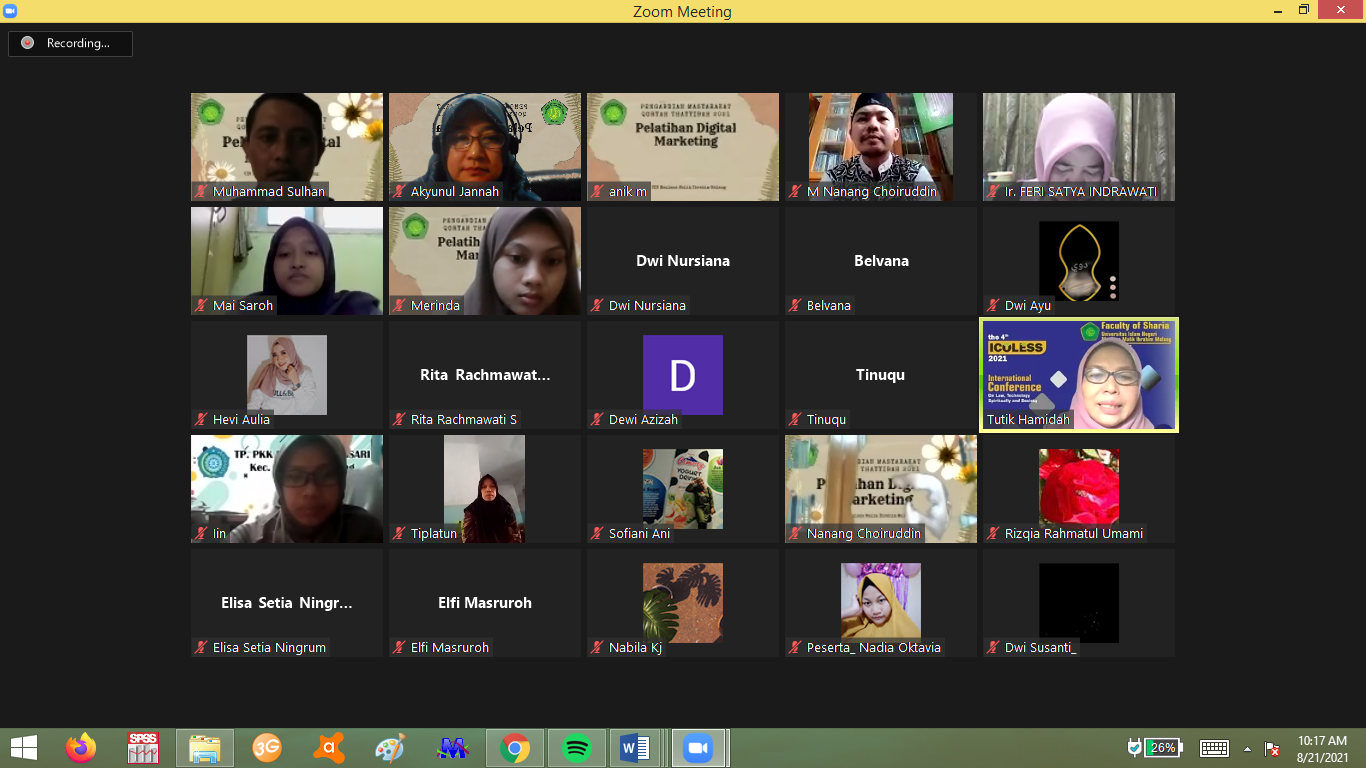This screenshot has height=768, width=1366.
Task: Open Google Chrome from the taskbar
Action: [515, 747]
